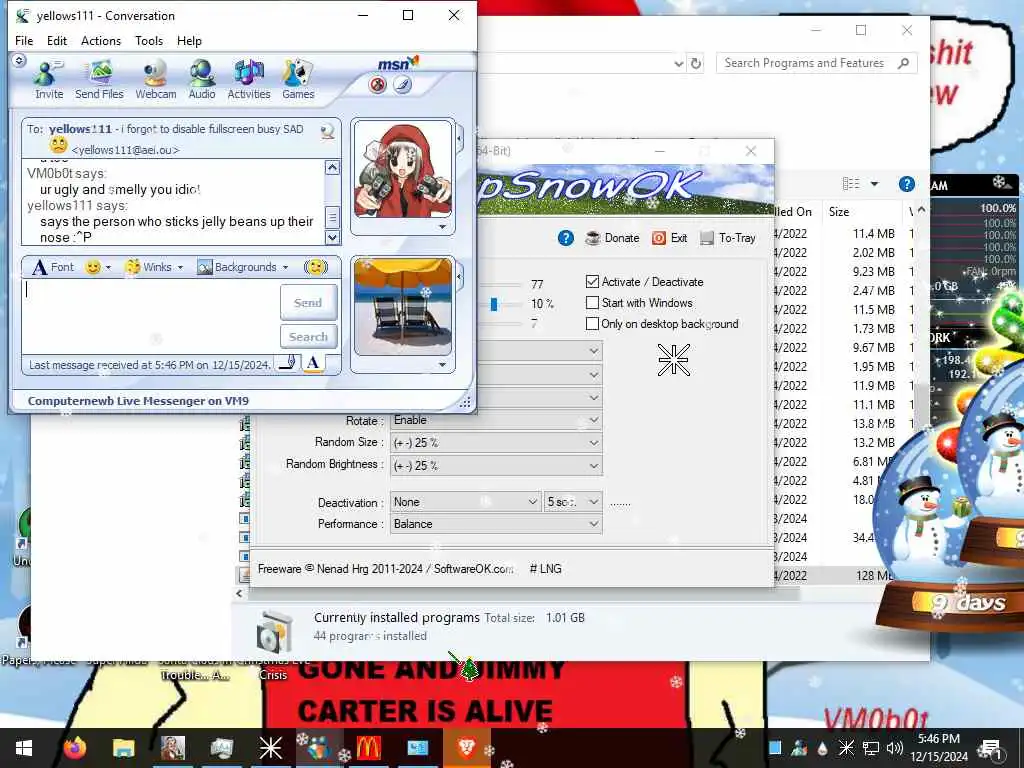
Task: Click the help icon in Programs and Features
Action: [906, 184]
